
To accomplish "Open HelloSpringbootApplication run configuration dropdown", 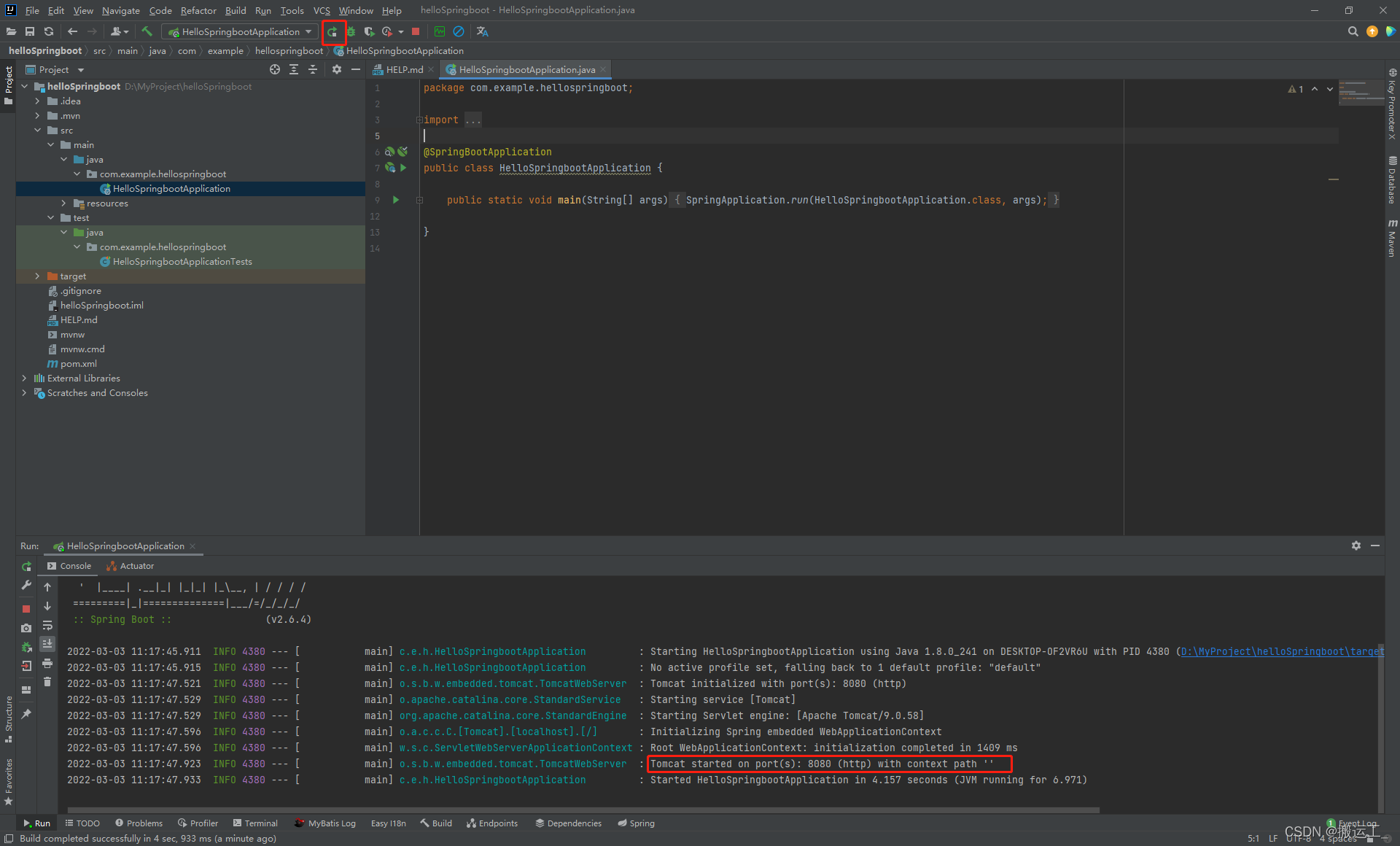I will [x=240, y=32].
